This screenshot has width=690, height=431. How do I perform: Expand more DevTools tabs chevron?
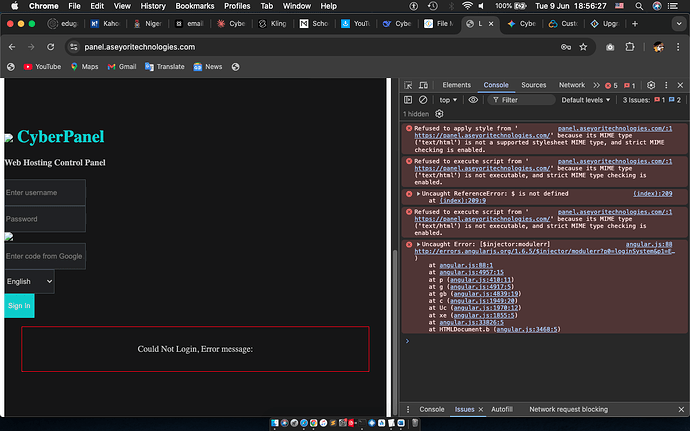[596, 85]
